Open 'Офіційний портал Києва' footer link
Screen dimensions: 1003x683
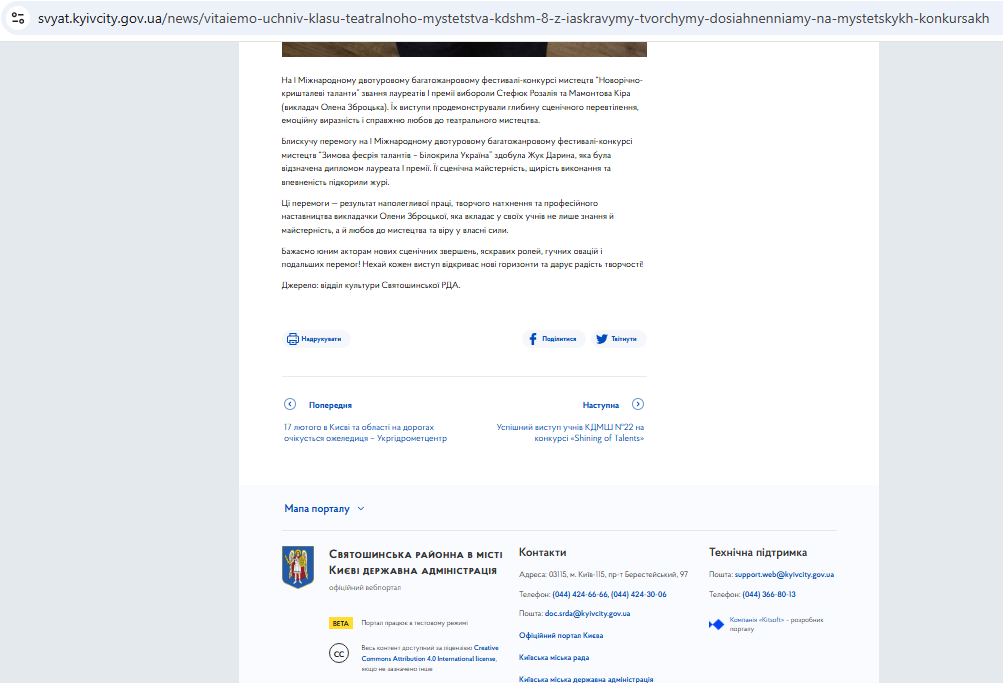[x=561, y=635]
